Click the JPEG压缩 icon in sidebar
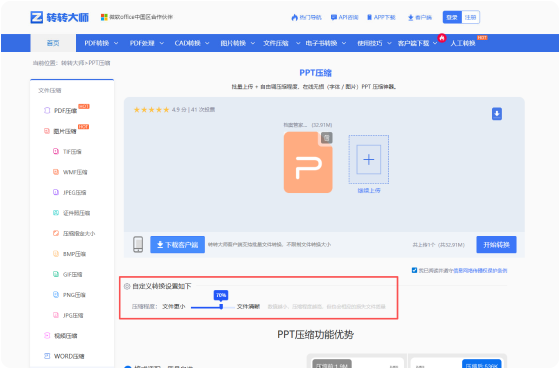The width and height of the screenshot is (560, 369). pyautogui.click(x=56, y=192)
